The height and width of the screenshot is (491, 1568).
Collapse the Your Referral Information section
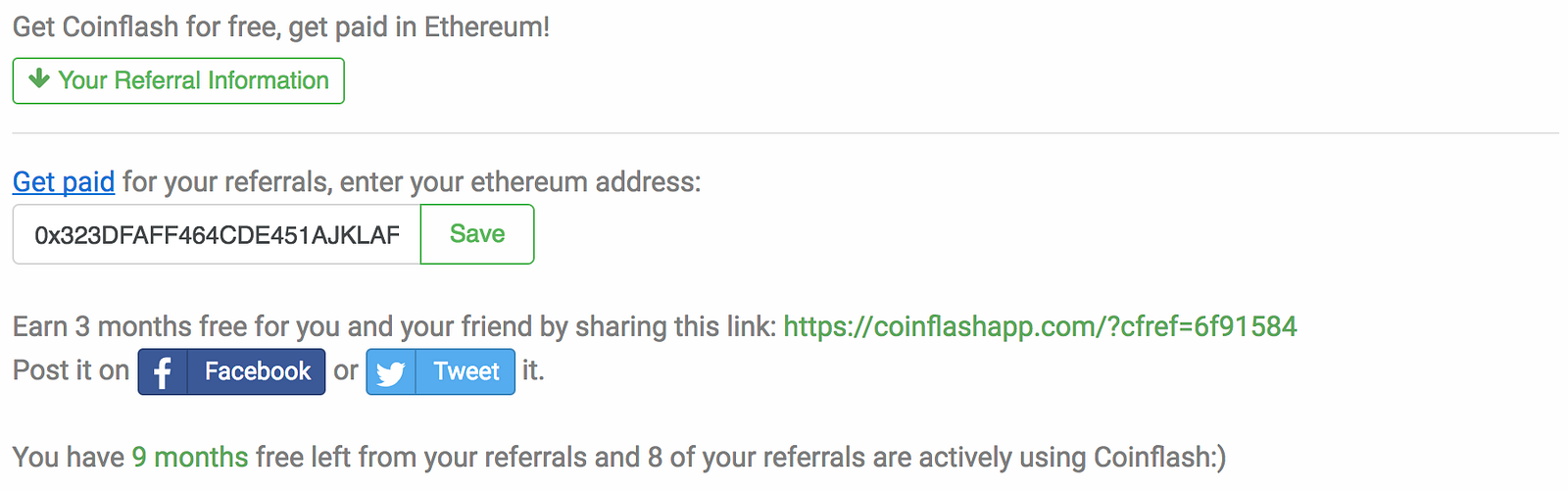192,80
